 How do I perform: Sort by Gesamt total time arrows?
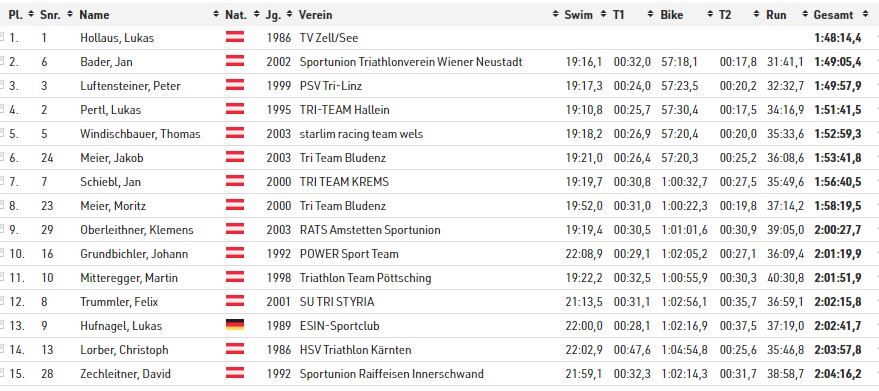click(x=865, y=15)
